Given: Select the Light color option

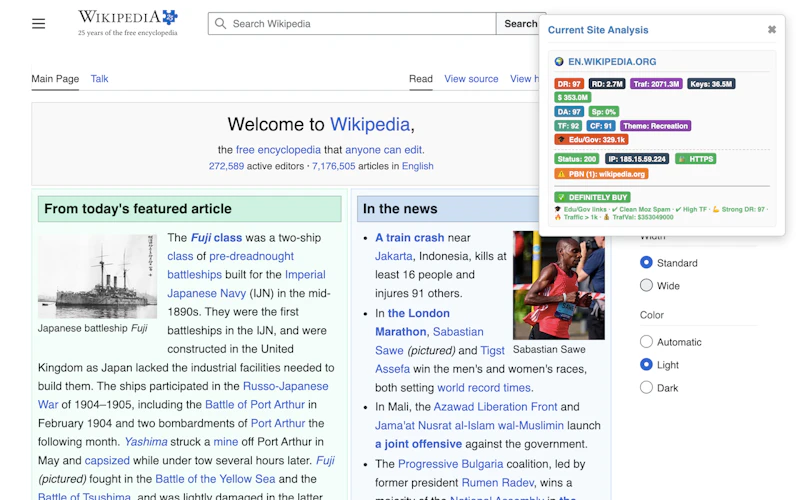Looking at the screenshot, I should point(646,364).
